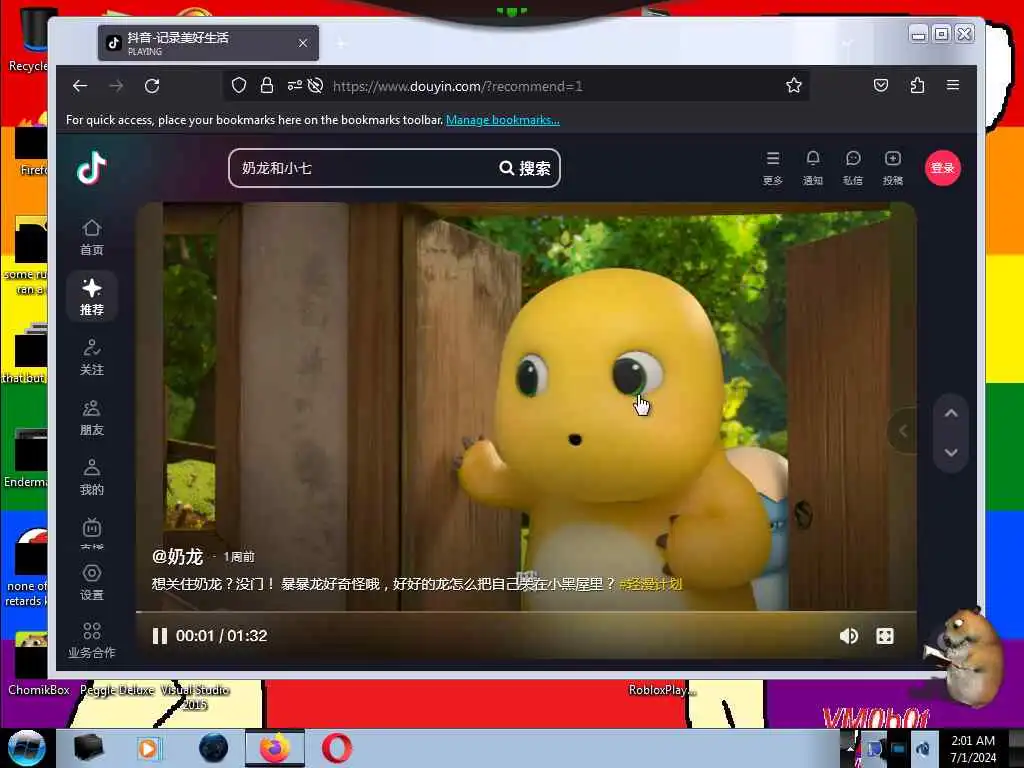Open Firefox extensions puzzle icon

(917, 86)
